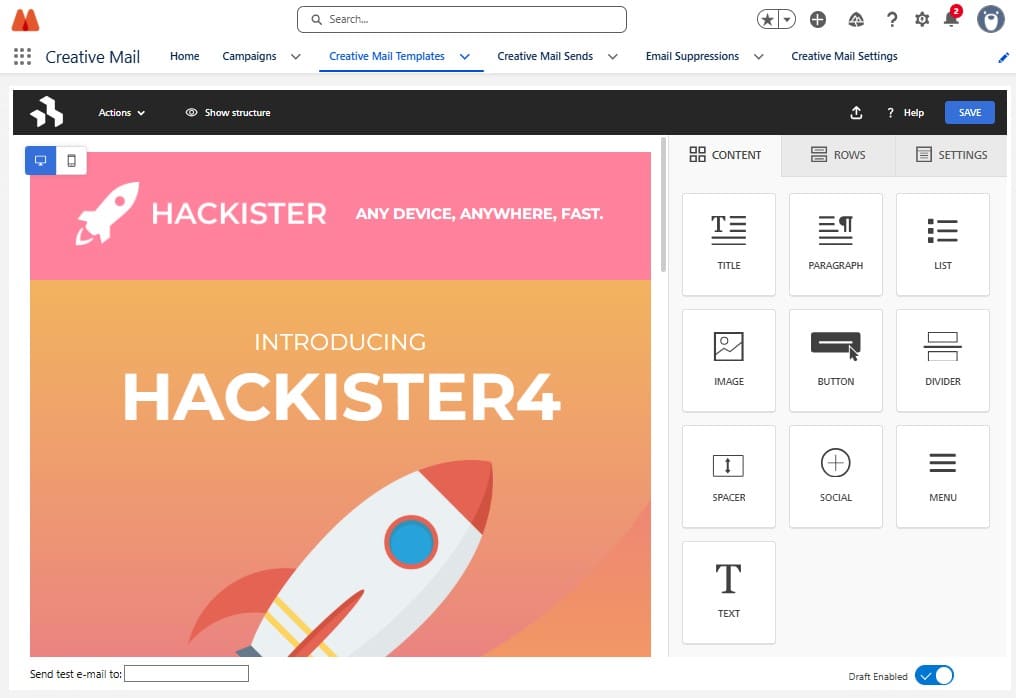Click the export upload icon in editor toolbar
This screenshot has height=698, width=1016.
coord(856,113)
